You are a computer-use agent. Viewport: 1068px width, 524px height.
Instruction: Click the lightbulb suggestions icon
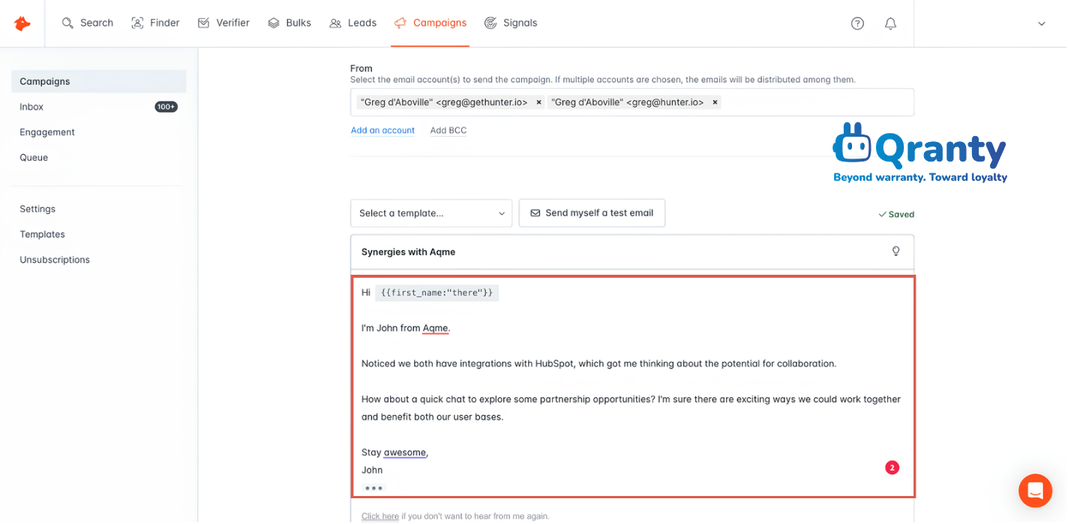896,251
